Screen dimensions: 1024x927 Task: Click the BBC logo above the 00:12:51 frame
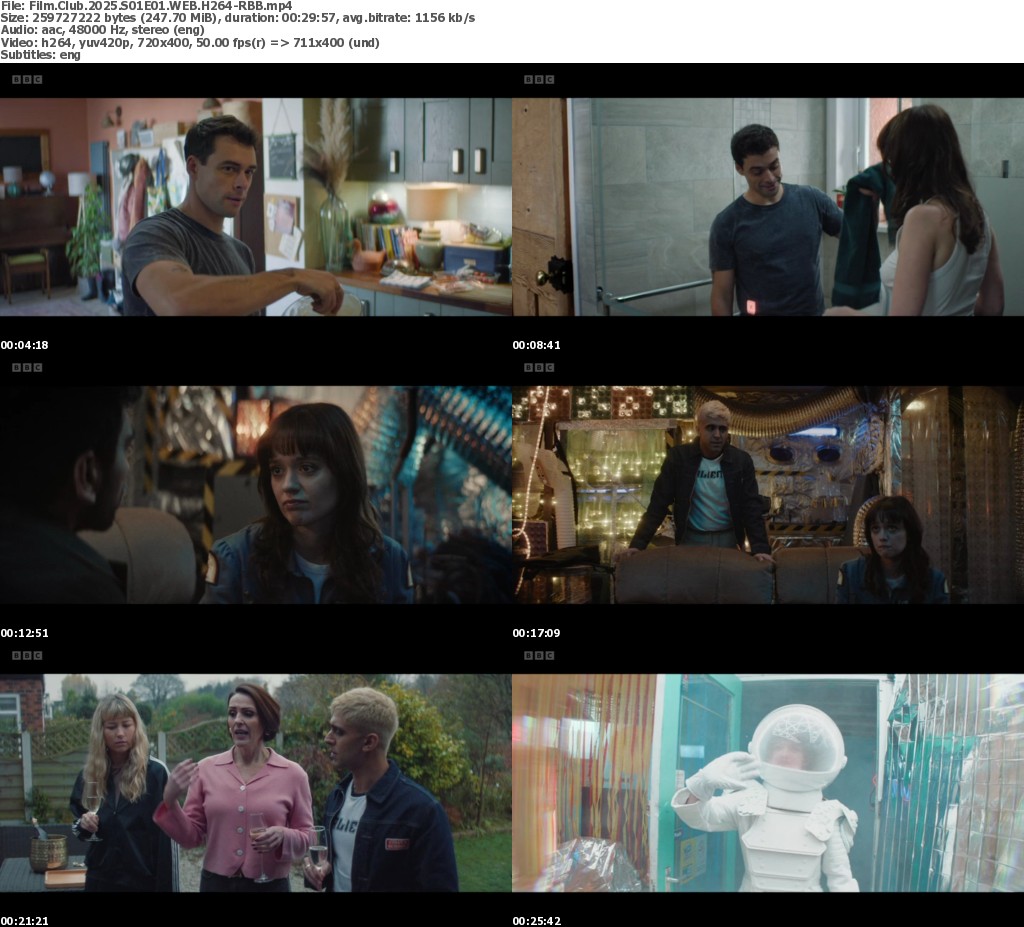click(x=26, y=367)
